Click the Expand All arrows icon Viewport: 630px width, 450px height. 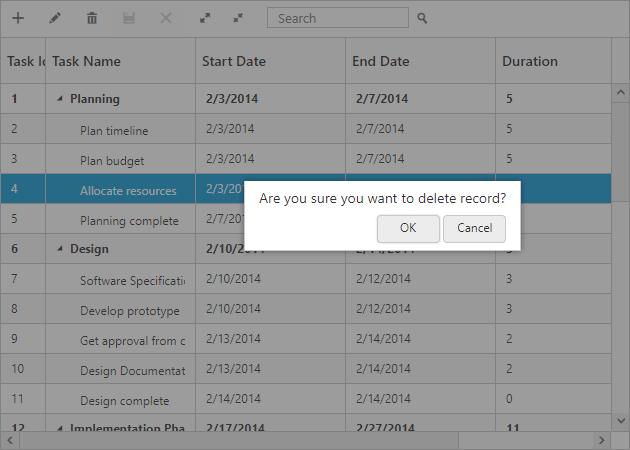[x=204, y=18]
